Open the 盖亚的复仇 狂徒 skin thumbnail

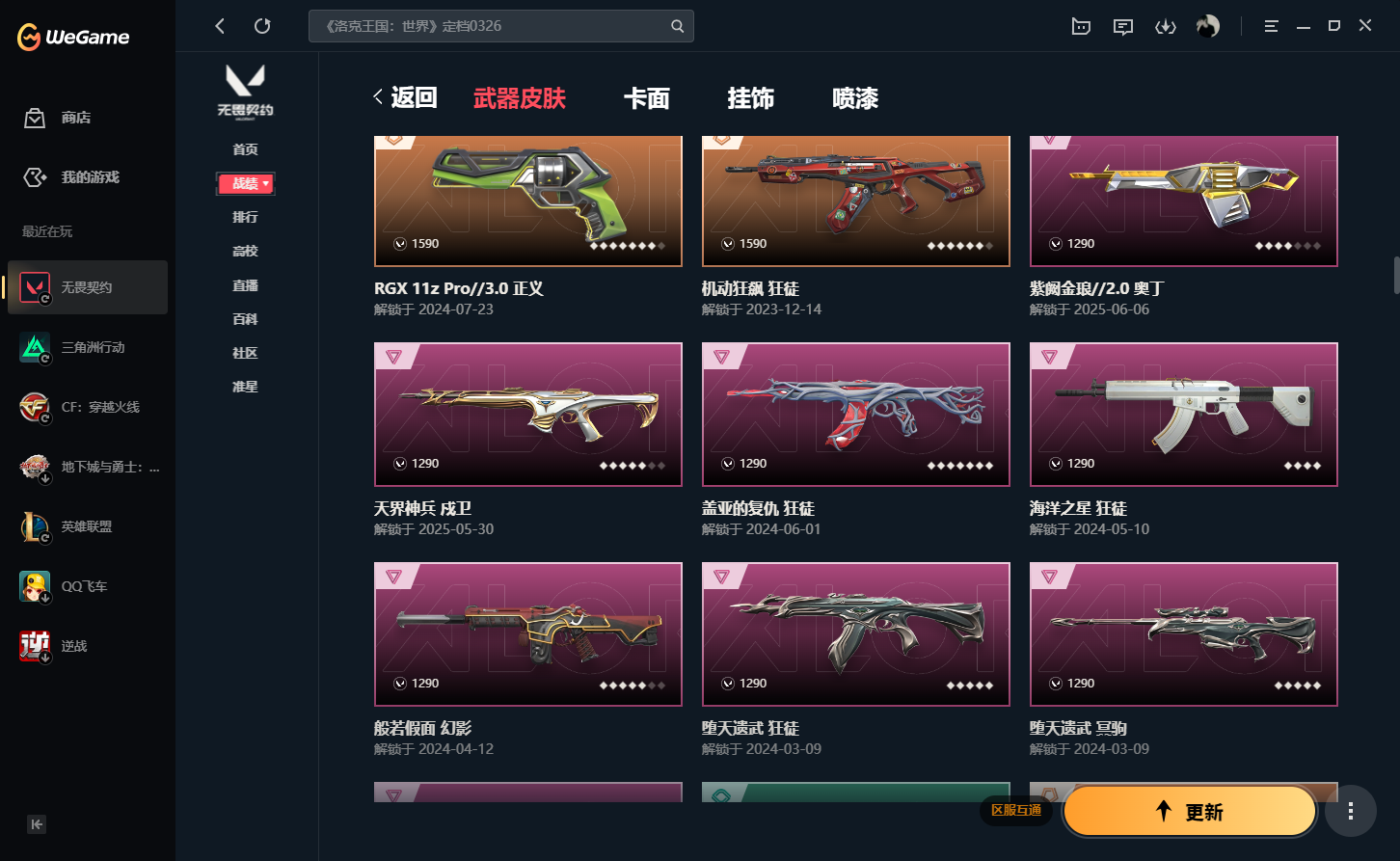(856, 415)
